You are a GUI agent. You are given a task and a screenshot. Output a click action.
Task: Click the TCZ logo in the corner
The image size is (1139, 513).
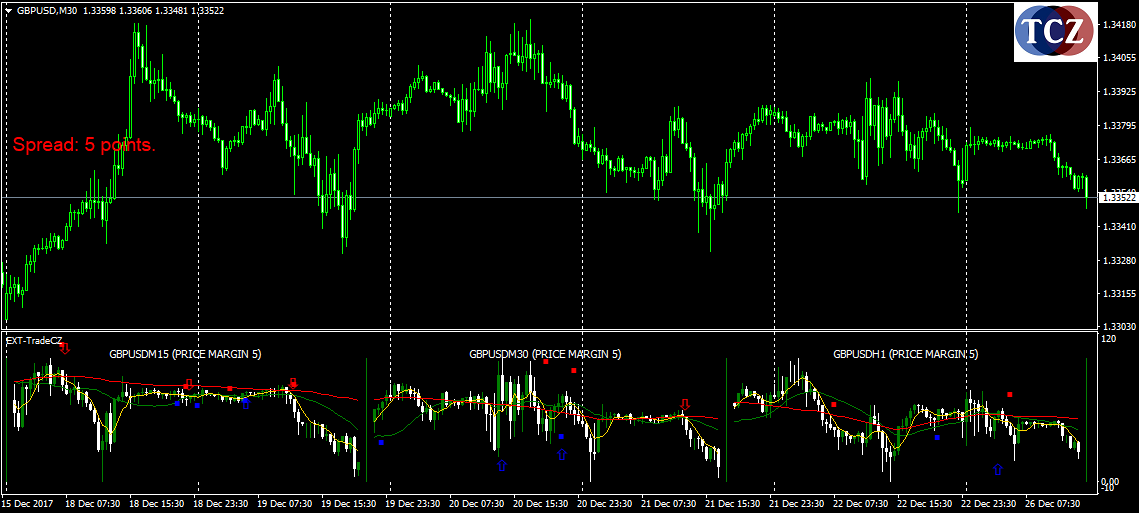(x=1053, y=32)
